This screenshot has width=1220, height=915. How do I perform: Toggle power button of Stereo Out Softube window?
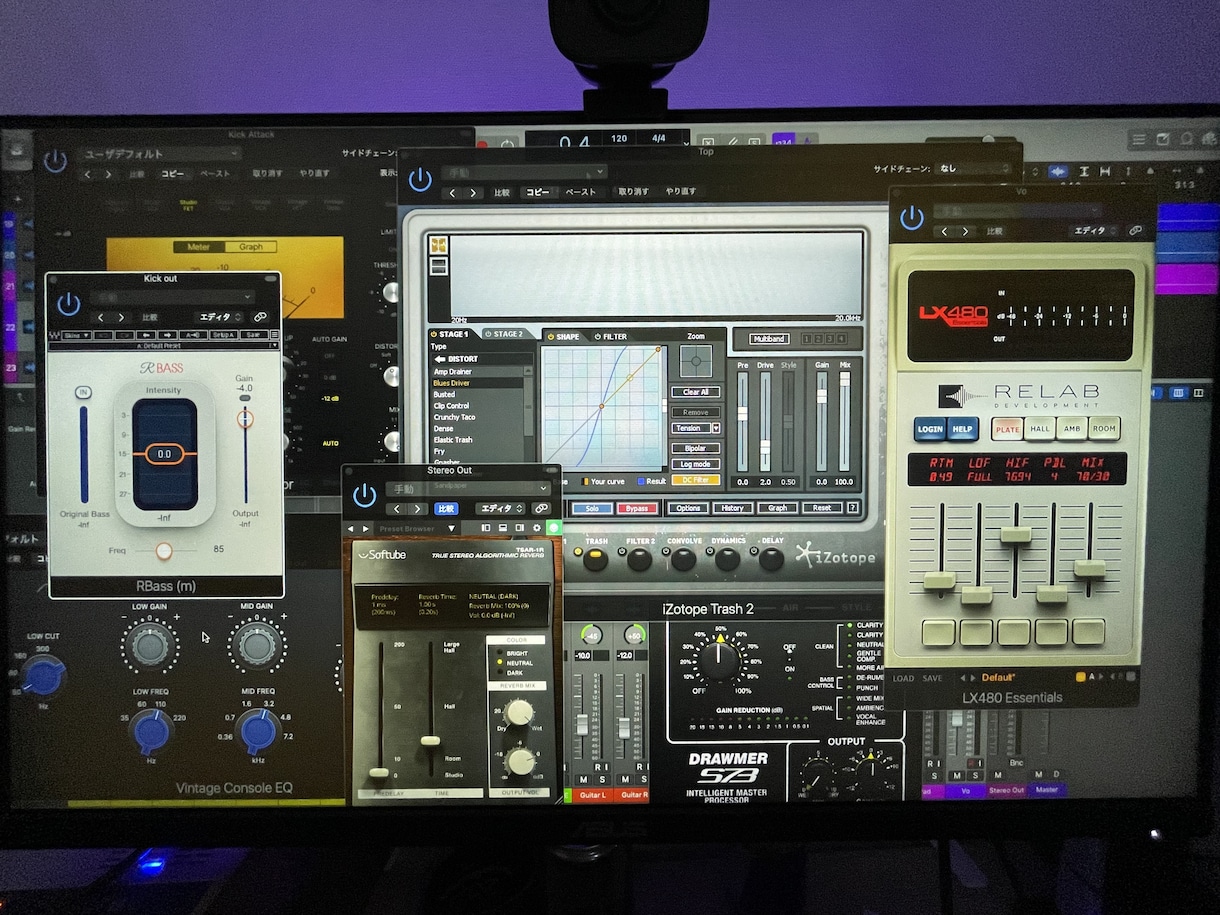[365, 495]
